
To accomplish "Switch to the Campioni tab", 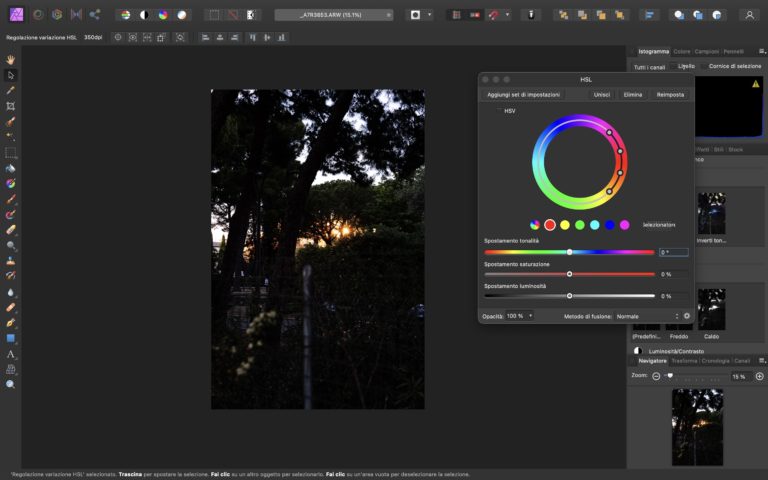I will [x=706, y=51].
